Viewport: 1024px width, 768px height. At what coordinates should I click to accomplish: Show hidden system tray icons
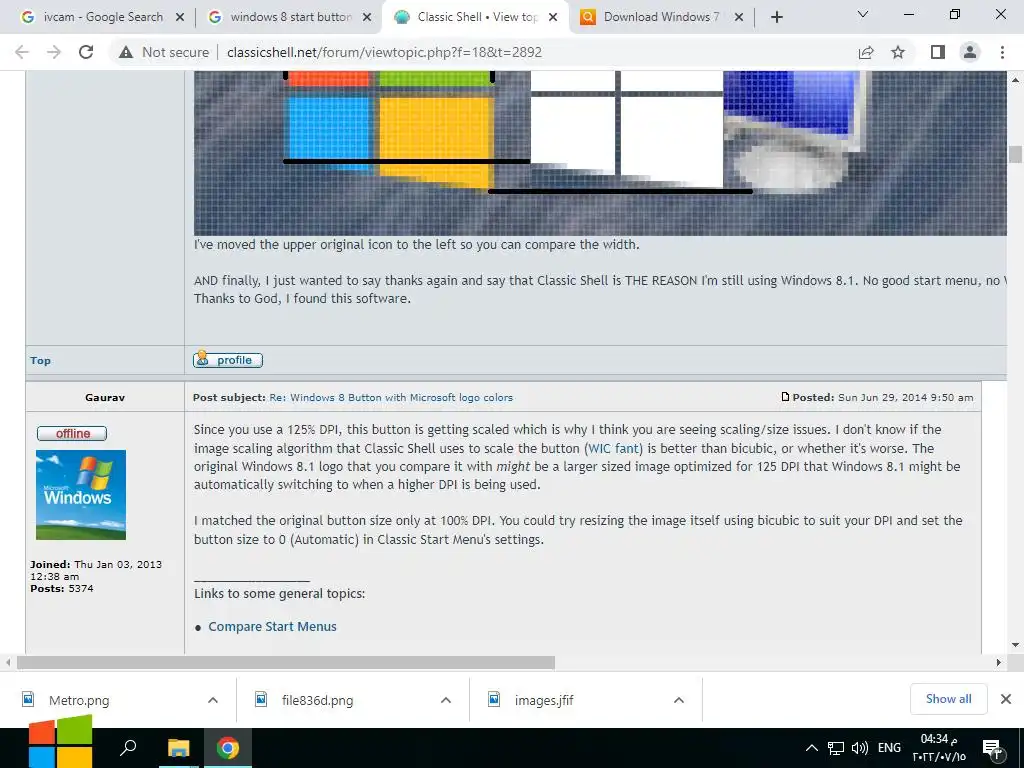[811, 748]
